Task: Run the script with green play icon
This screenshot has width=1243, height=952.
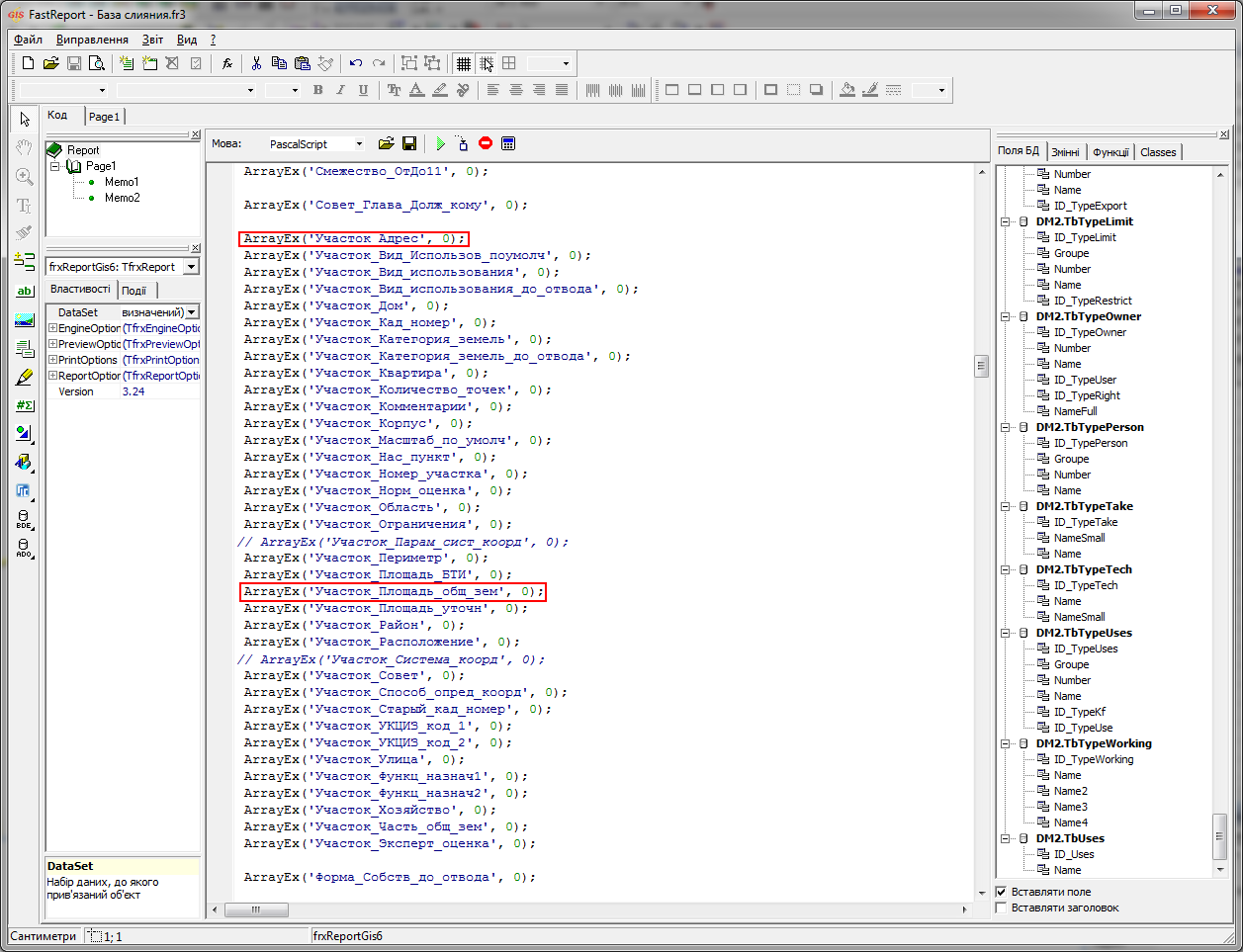Action: (x=440, y=143)
